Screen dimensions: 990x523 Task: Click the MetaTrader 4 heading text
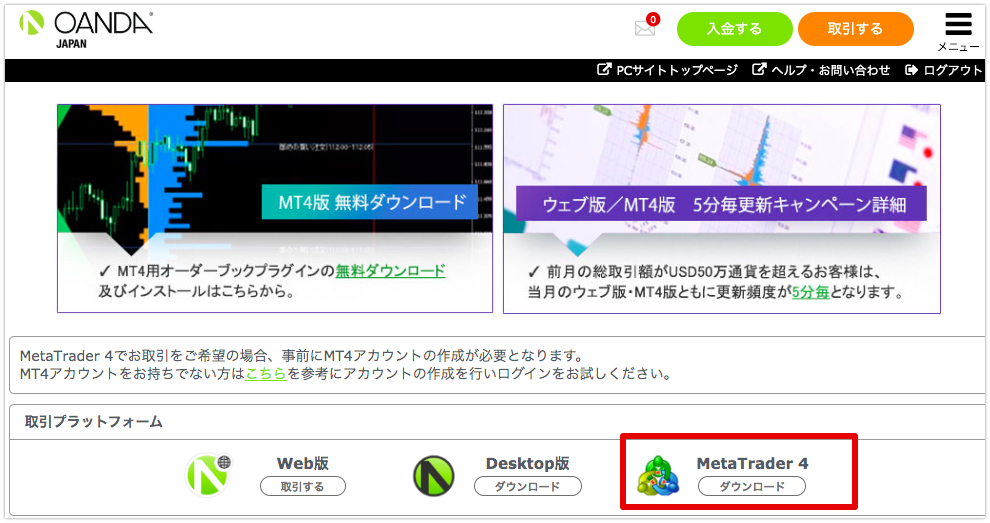tap(752, 463)
